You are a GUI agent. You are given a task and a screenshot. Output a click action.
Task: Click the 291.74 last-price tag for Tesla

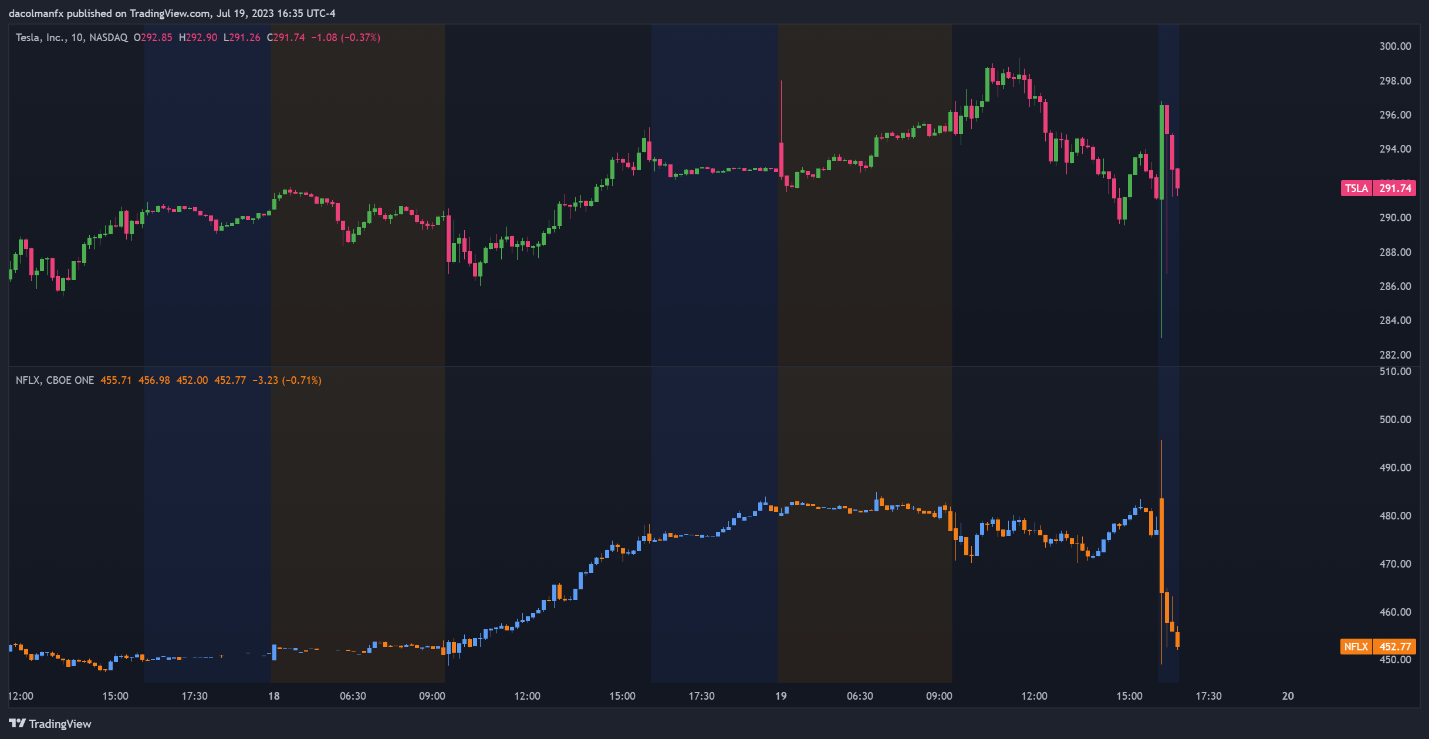(1395, 188)
